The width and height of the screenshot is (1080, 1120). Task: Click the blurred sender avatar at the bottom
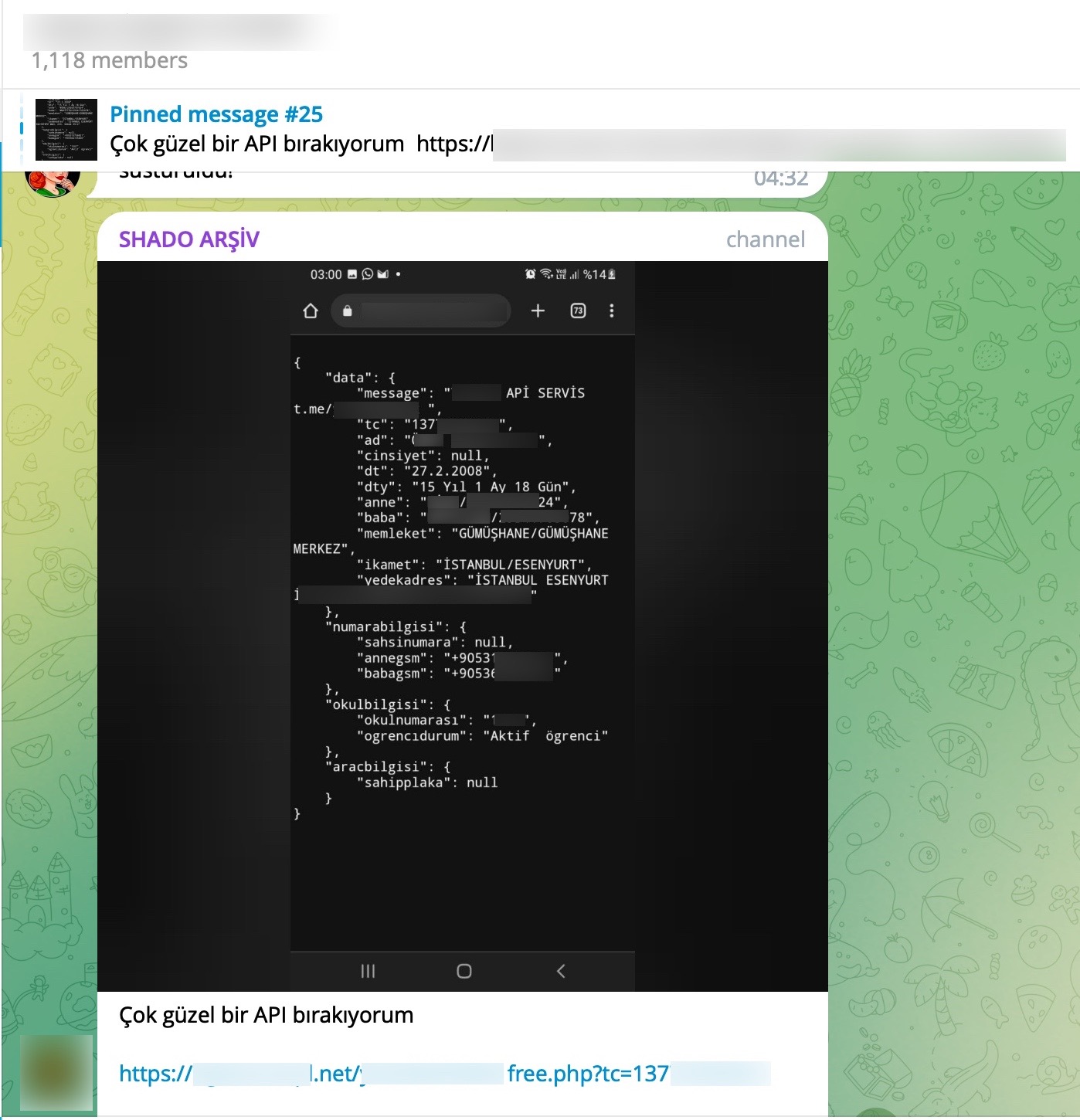(x=56, y=1074)
